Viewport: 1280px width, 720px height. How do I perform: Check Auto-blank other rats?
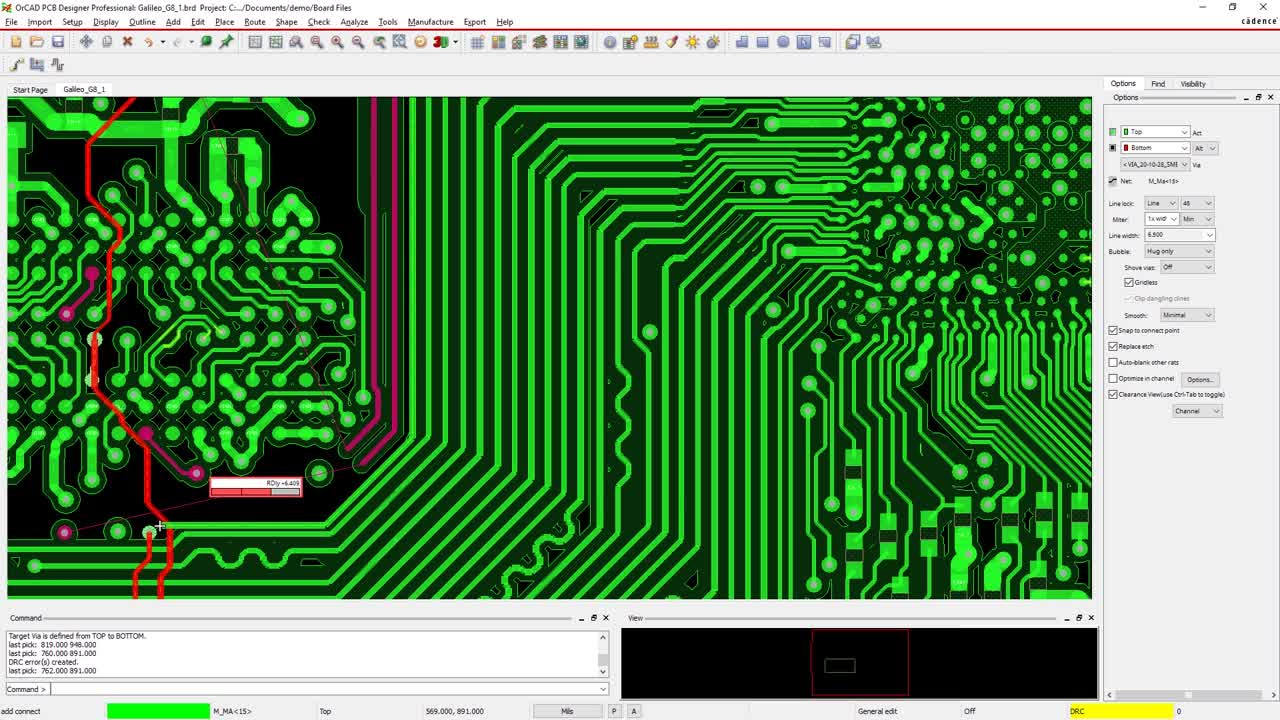[x=1113, y=362]
